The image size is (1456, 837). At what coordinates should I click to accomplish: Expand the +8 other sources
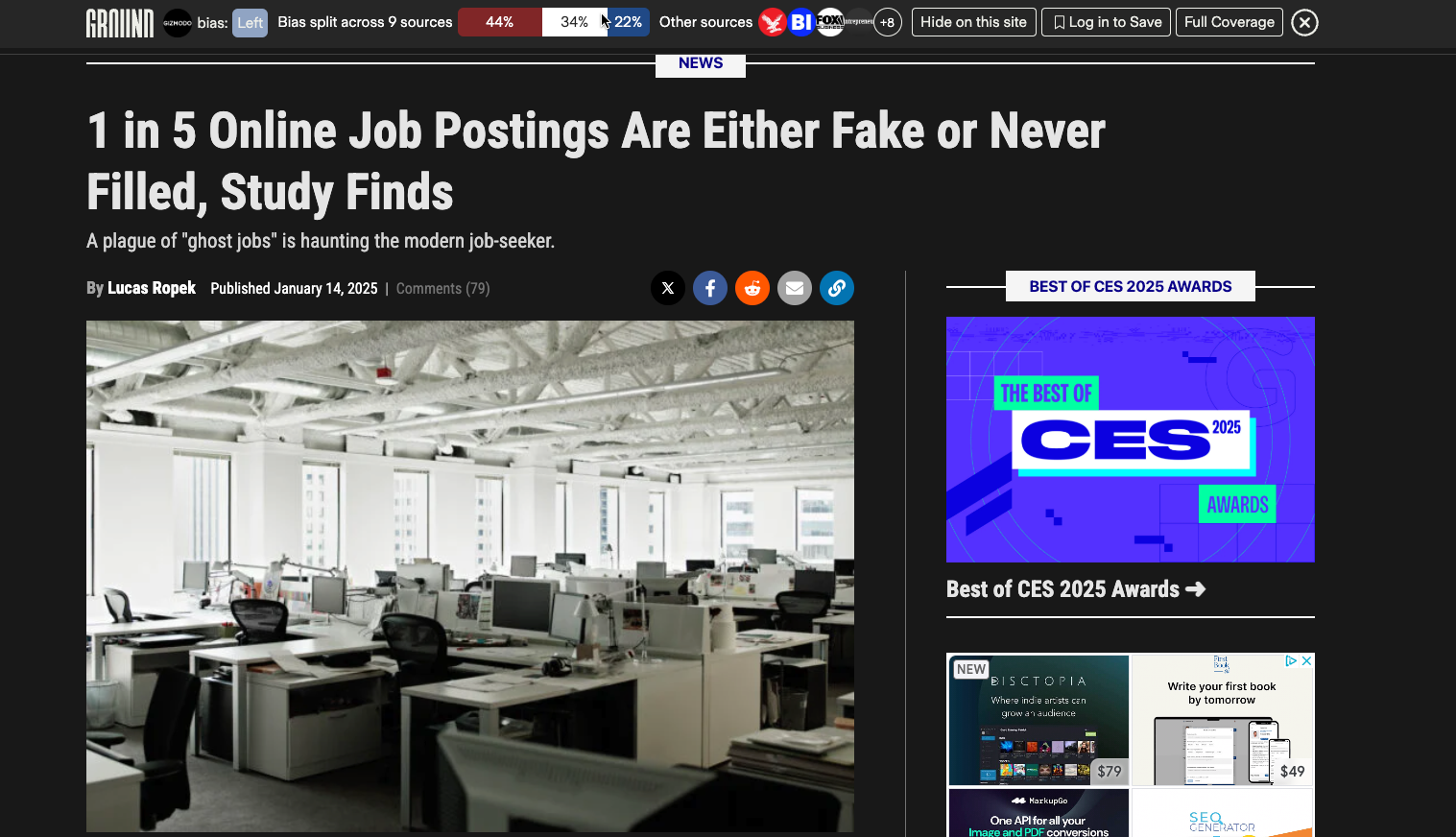tap(888, 22)
